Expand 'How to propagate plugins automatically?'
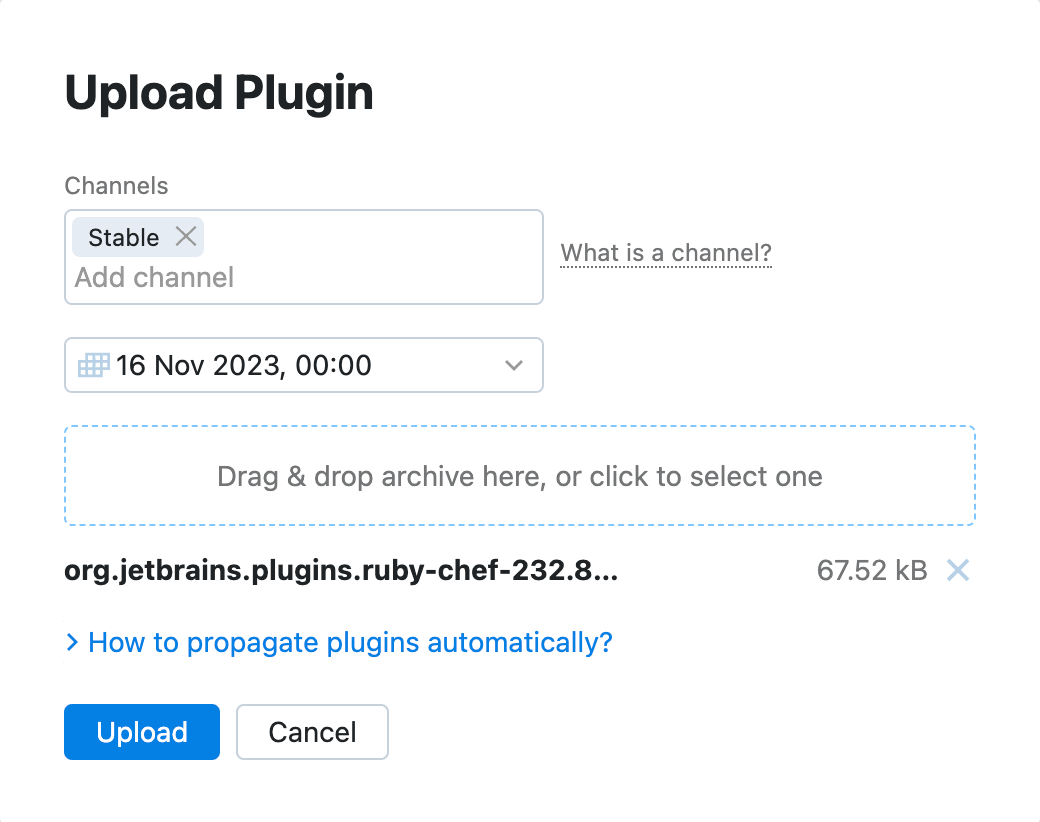Screen dimensions: 1040x822 click(x=349, y=643)
